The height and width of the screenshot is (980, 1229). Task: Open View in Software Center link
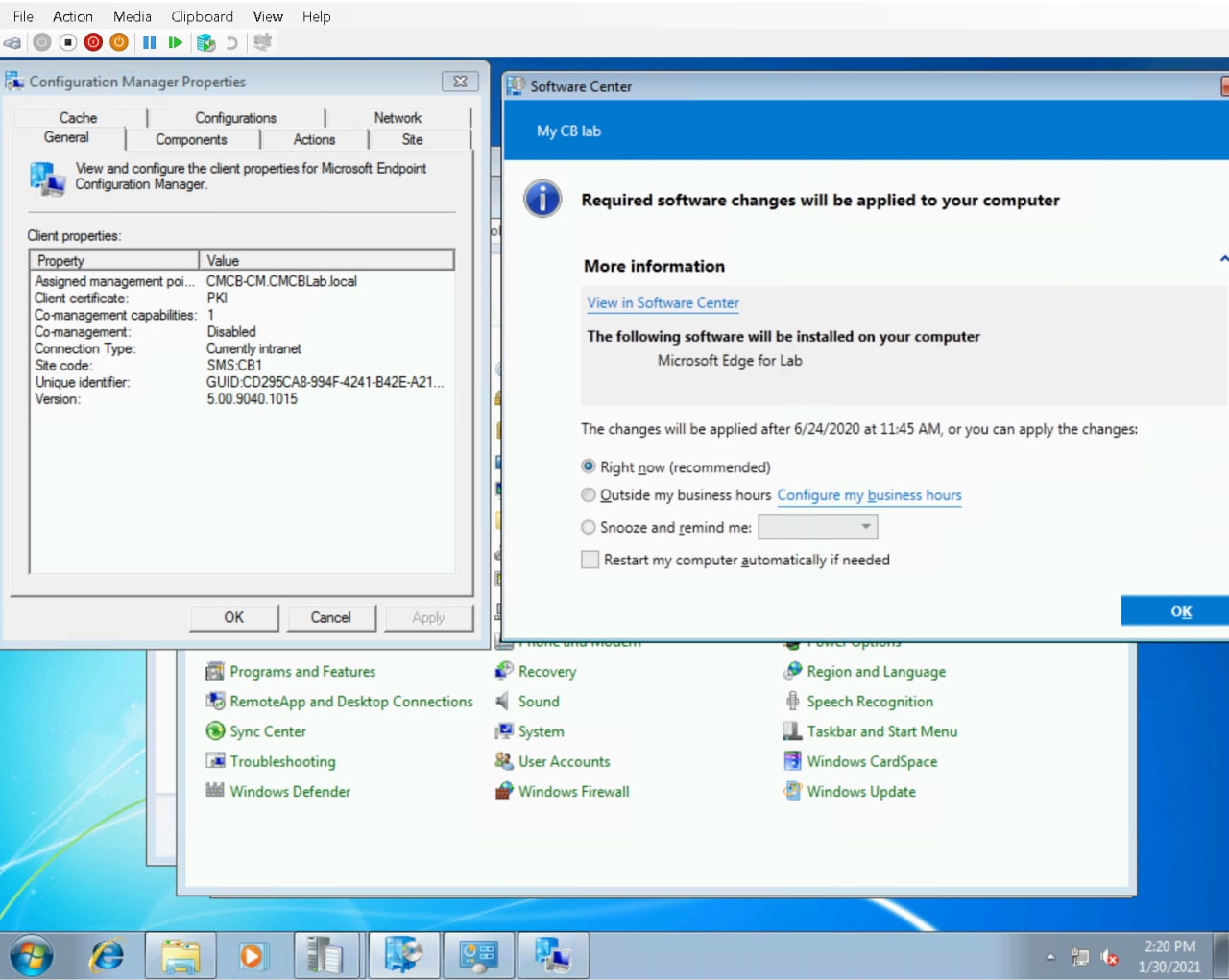tap(663, 302)
